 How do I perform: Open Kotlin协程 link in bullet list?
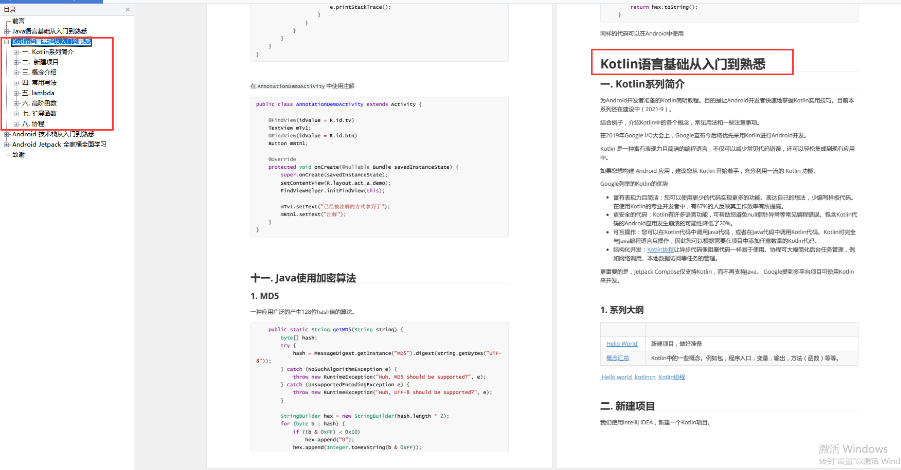(660, 250)
